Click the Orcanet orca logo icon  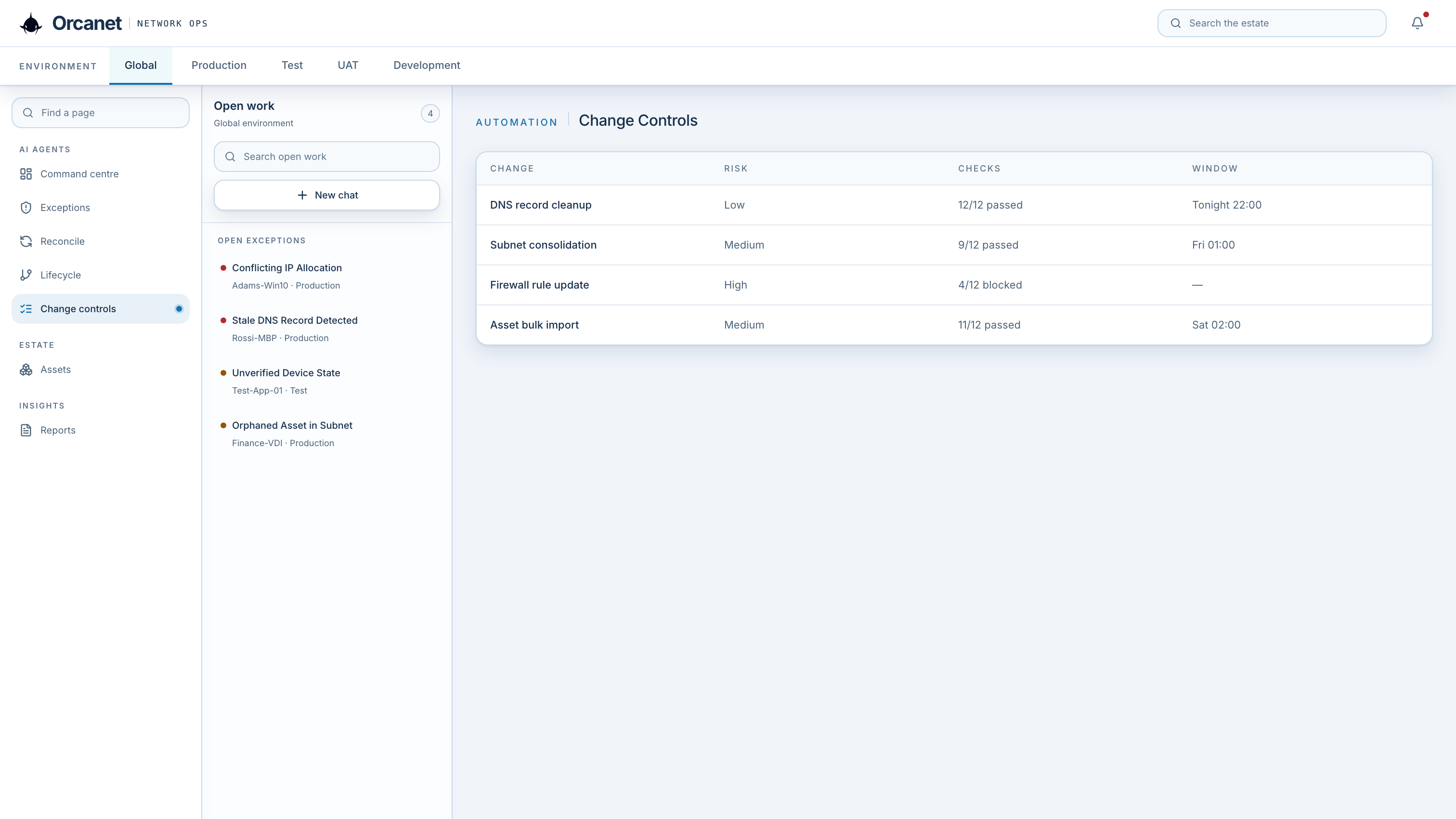click(31, 23)
